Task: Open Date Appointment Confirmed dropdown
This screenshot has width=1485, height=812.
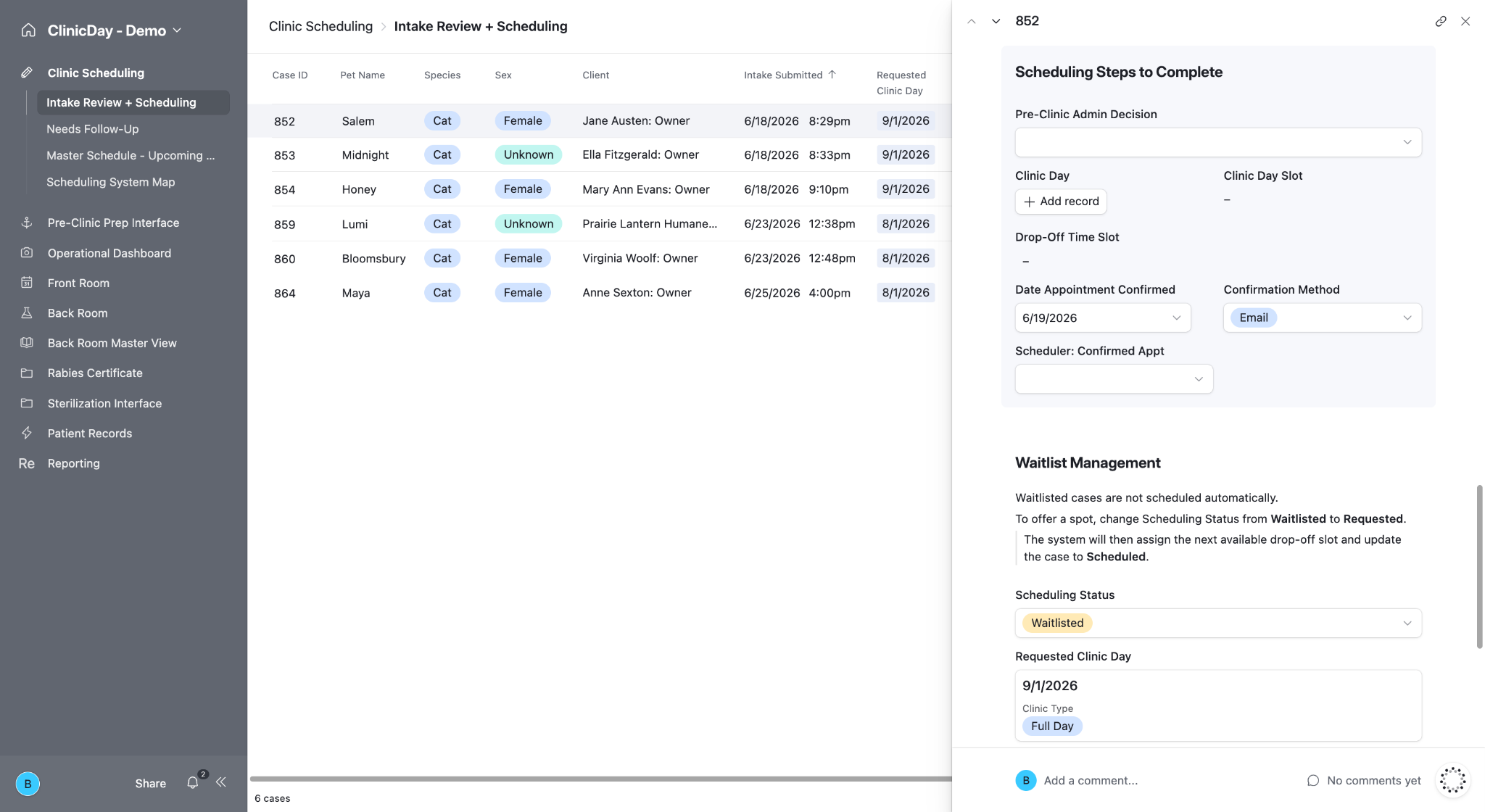Action: click(1103, 318)
